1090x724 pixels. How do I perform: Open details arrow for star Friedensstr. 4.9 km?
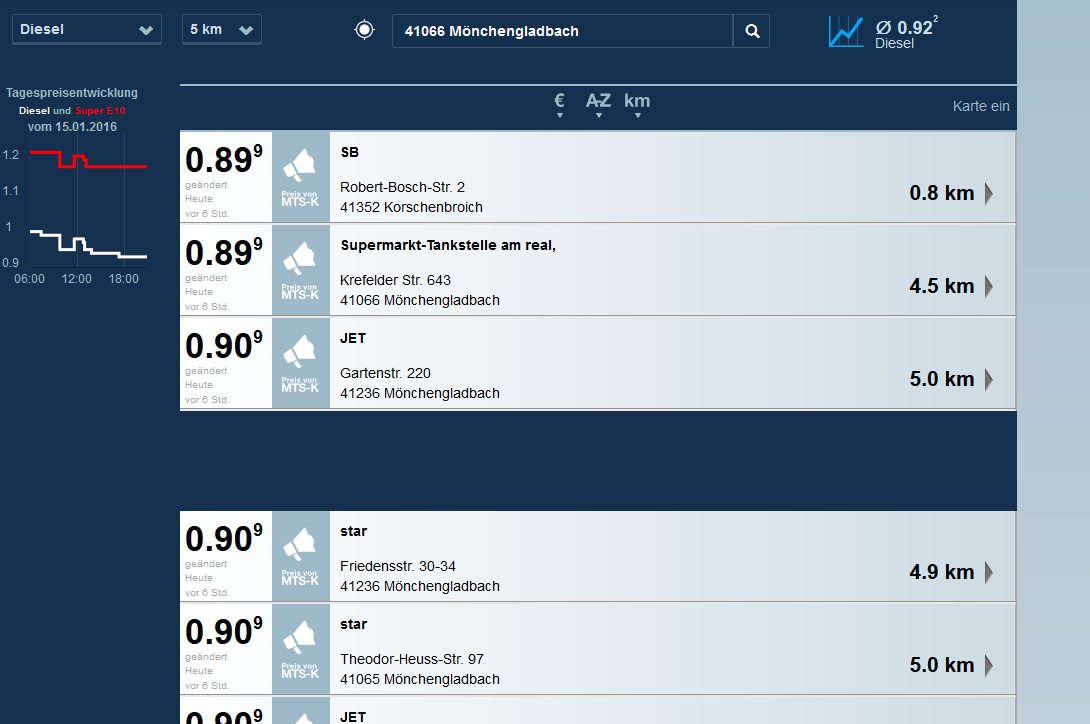click(x=989, y=572)
